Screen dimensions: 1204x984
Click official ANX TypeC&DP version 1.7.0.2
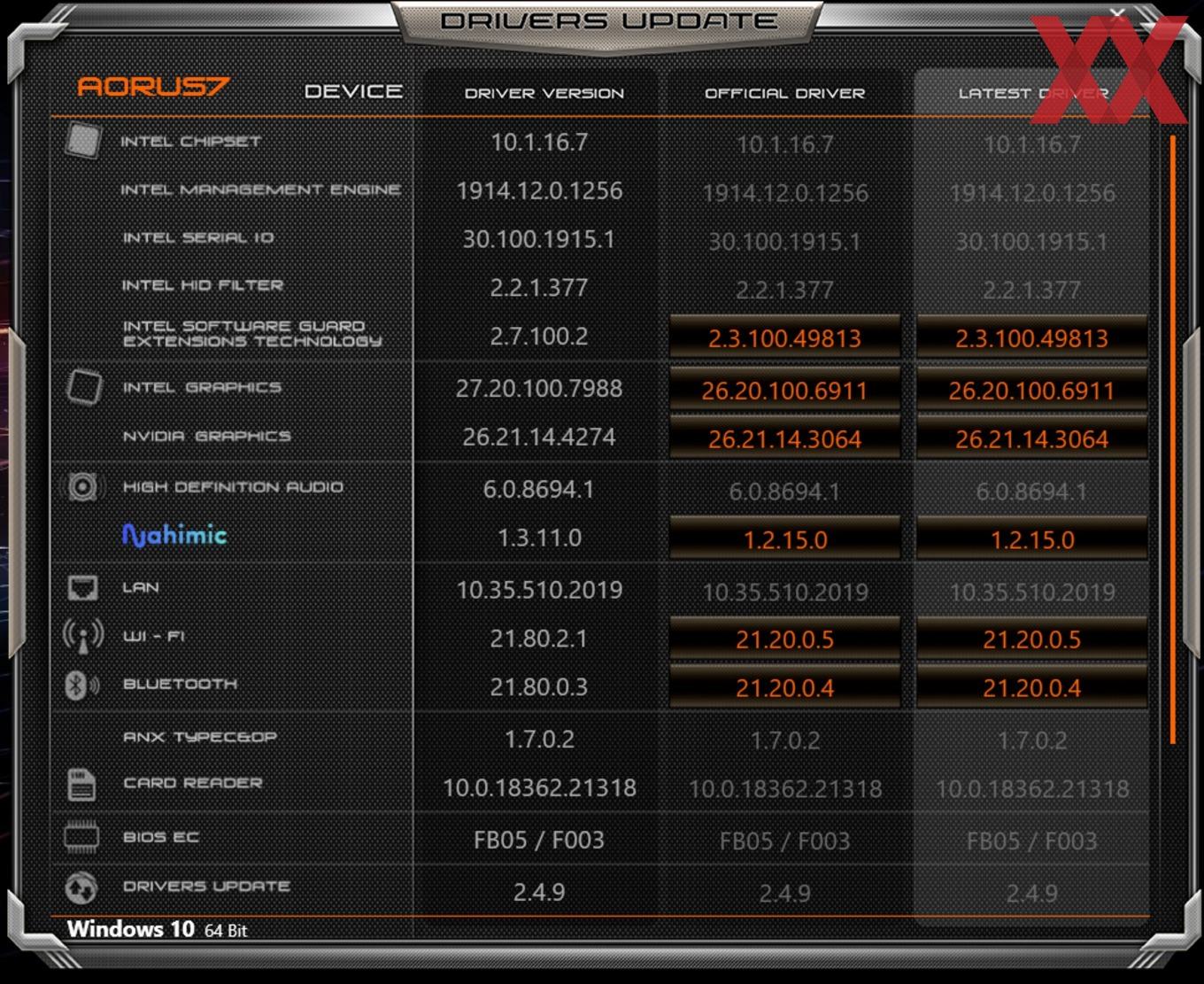(784, 740)
